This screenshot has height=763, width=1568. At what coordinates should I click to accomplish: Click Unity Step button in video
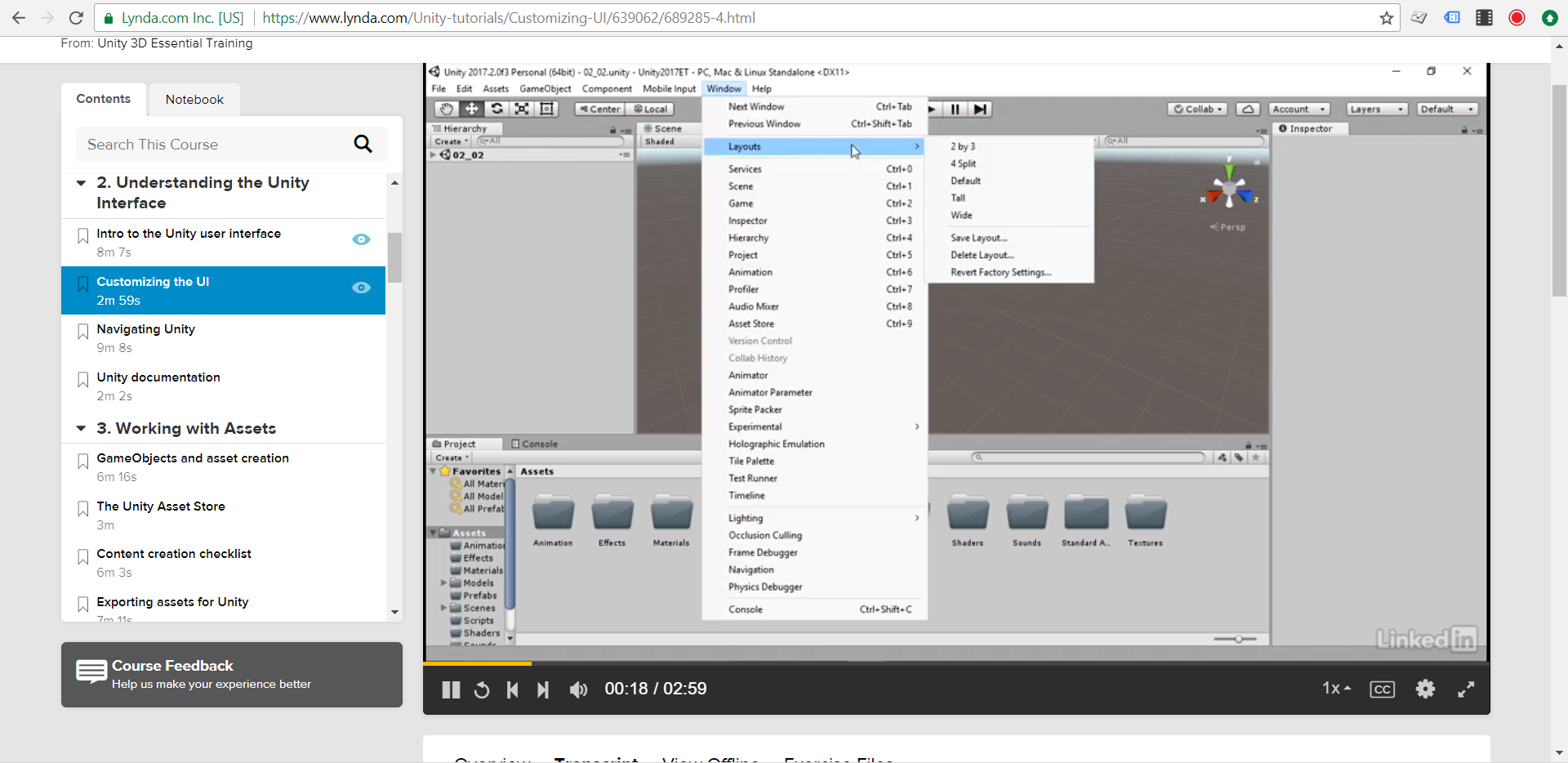[x=980, y=109]
